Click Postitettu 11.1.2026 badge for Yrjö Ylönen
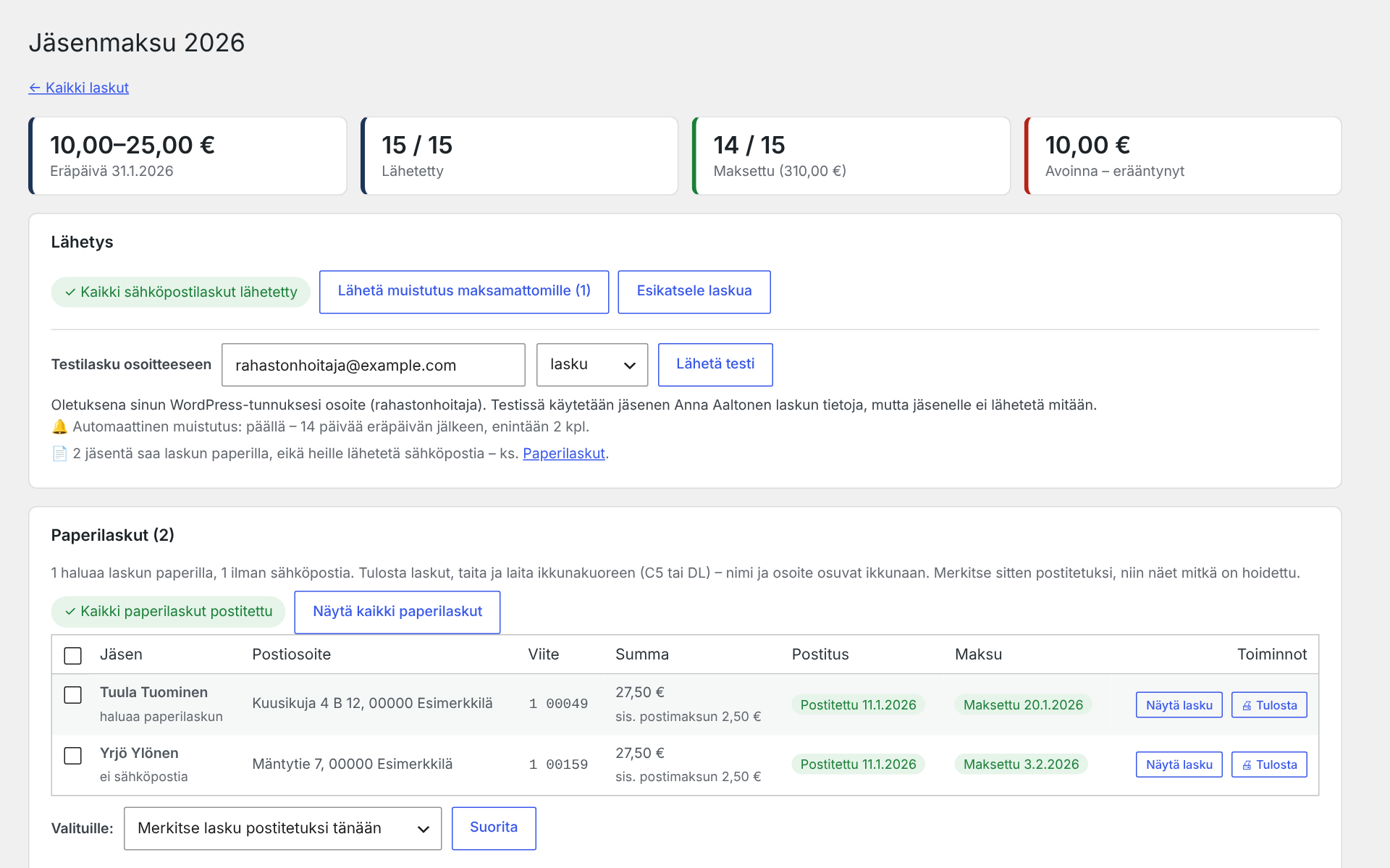Viewport: 1390px width, 868px height. [x=858, y=764]
